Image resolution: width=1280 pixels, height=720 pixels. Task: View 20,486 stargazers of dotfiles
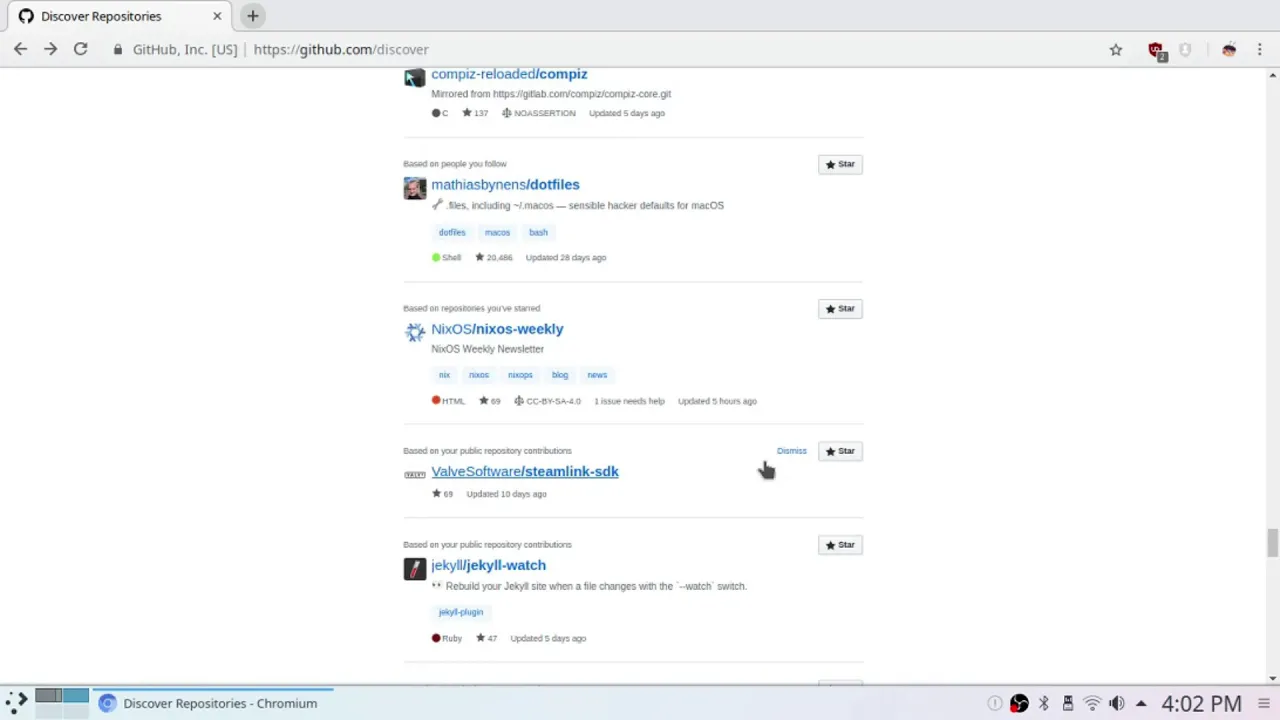pyautogui.click(x=494, y=257)
